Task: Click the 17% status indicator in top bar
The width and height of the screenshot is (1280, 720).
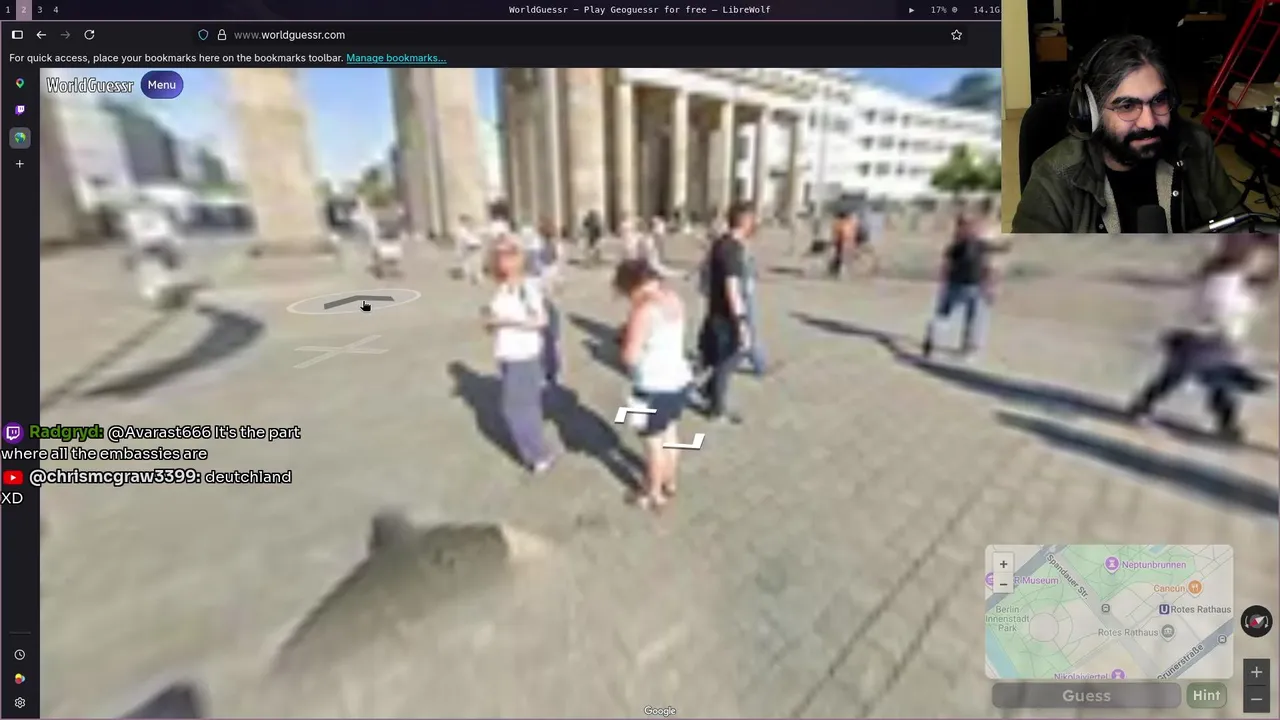Action: pos(944,10)
